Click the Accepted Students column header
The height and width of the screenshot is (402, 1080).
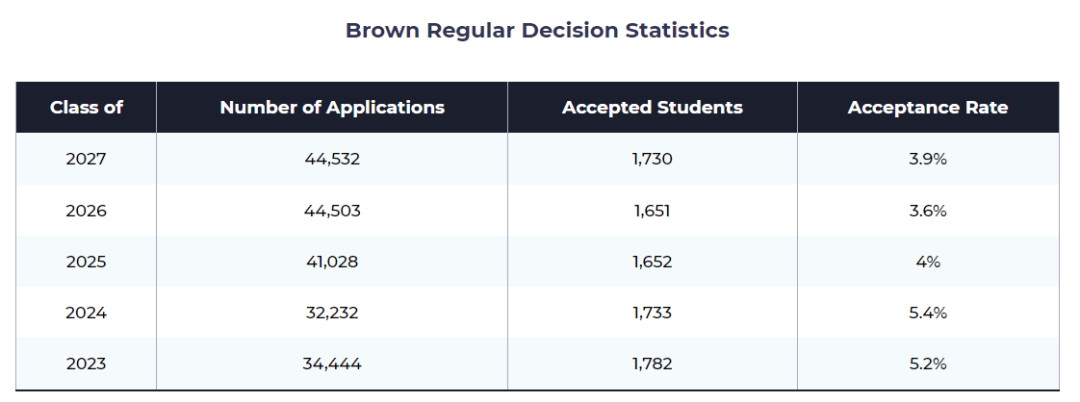[x=652, y=108]
